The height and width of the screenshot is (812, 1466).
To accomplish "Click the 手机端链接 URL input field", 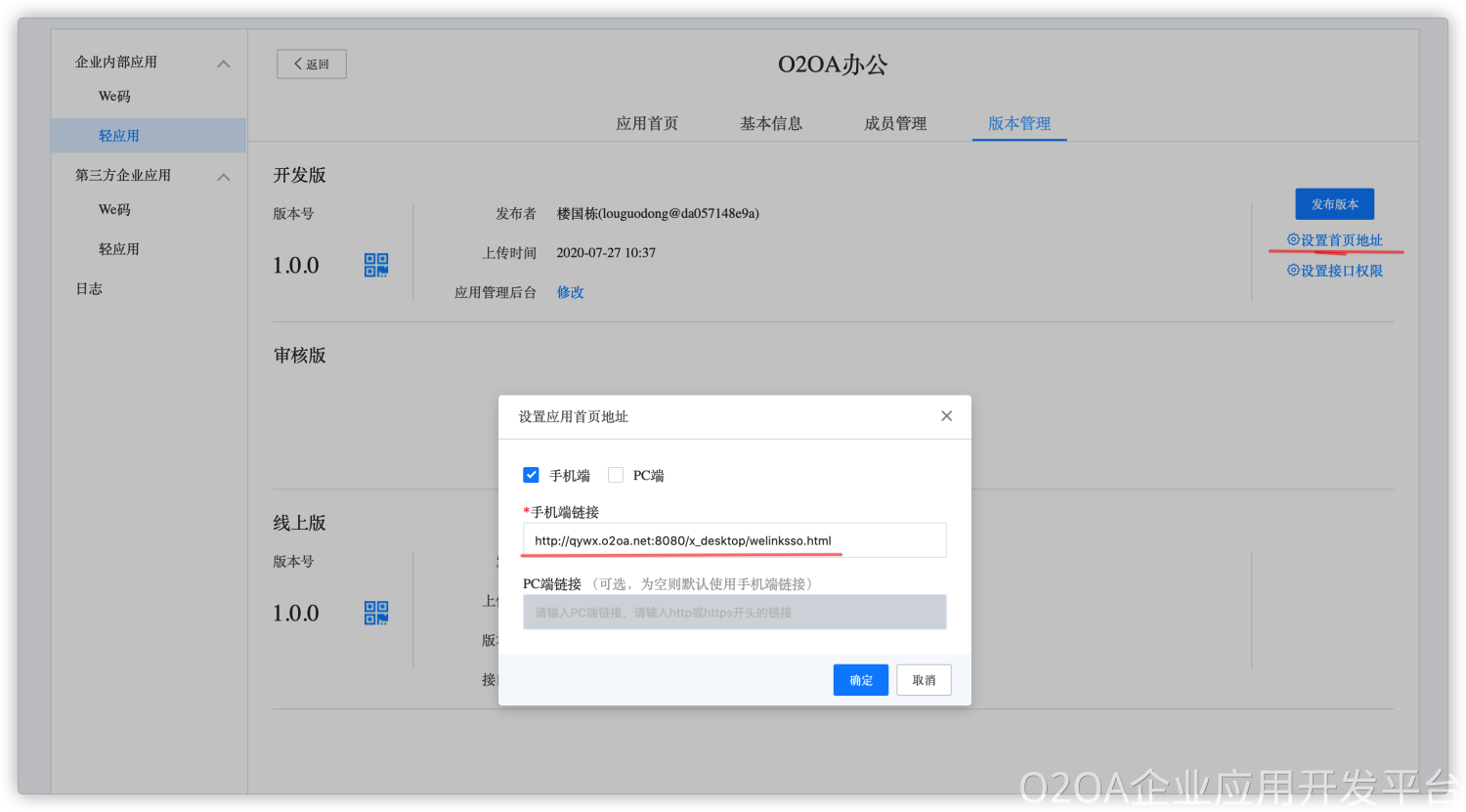I will 734,540.
